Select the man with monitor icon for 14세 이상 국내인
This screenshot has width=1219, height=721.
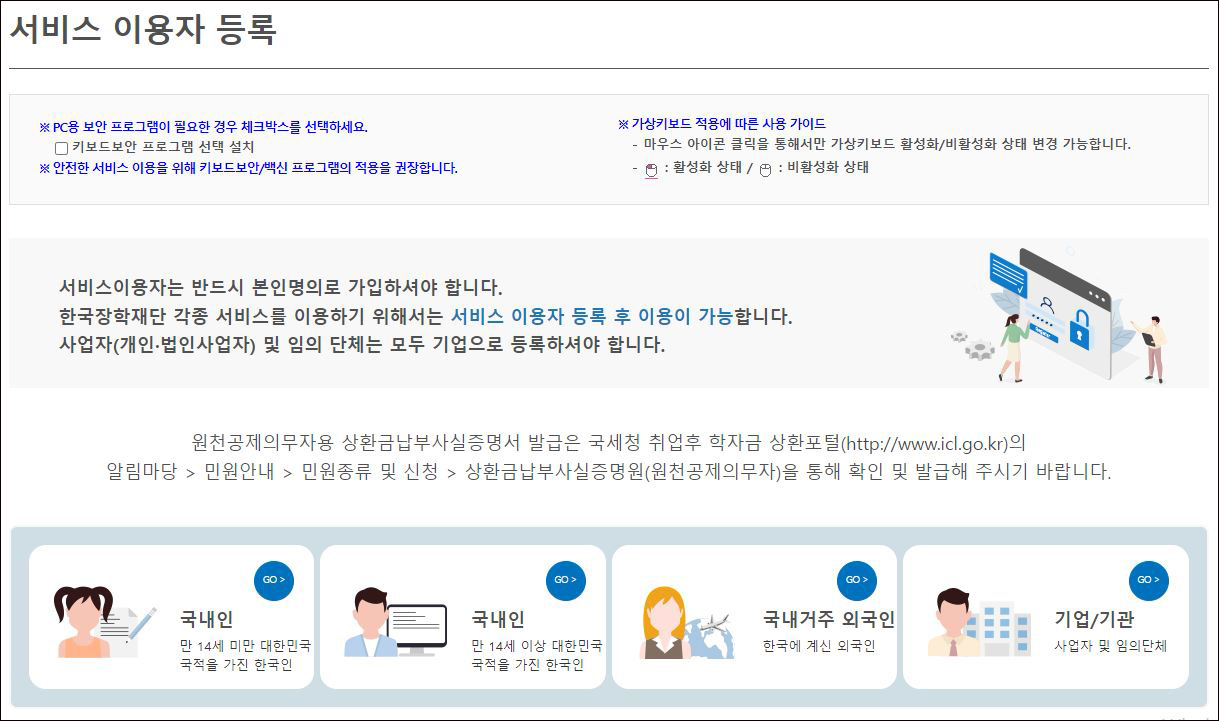click(394, 622)
